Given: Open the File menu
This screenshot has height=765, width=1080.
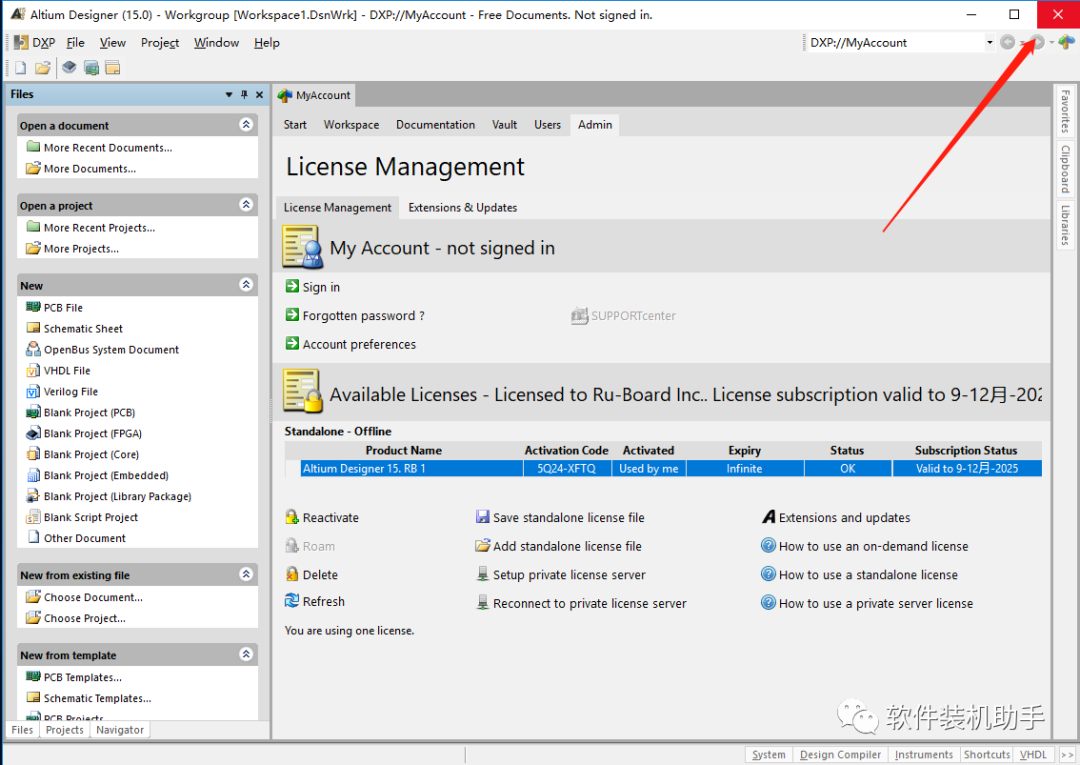Looking at the screenshot, I should point(75,43).
